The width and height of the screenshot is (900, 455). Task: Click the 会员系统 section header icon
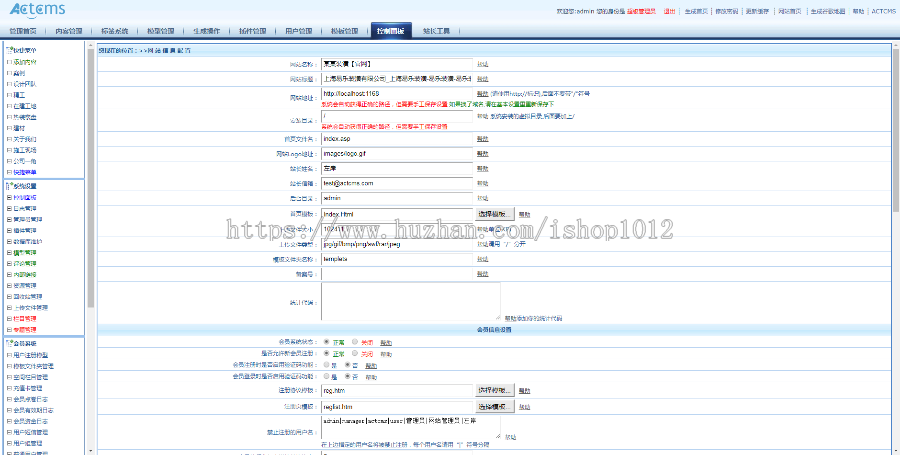9,344
